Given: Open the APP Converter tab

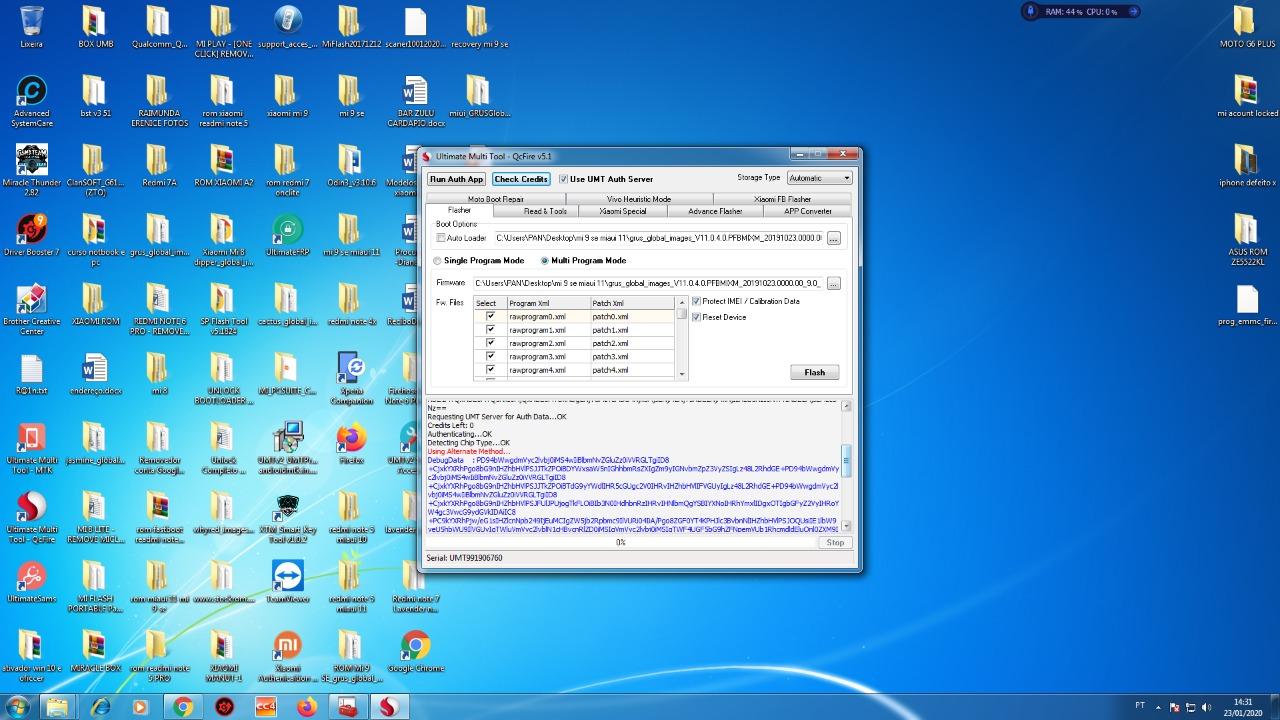Looking at the screenshot, I should [807, 211].
